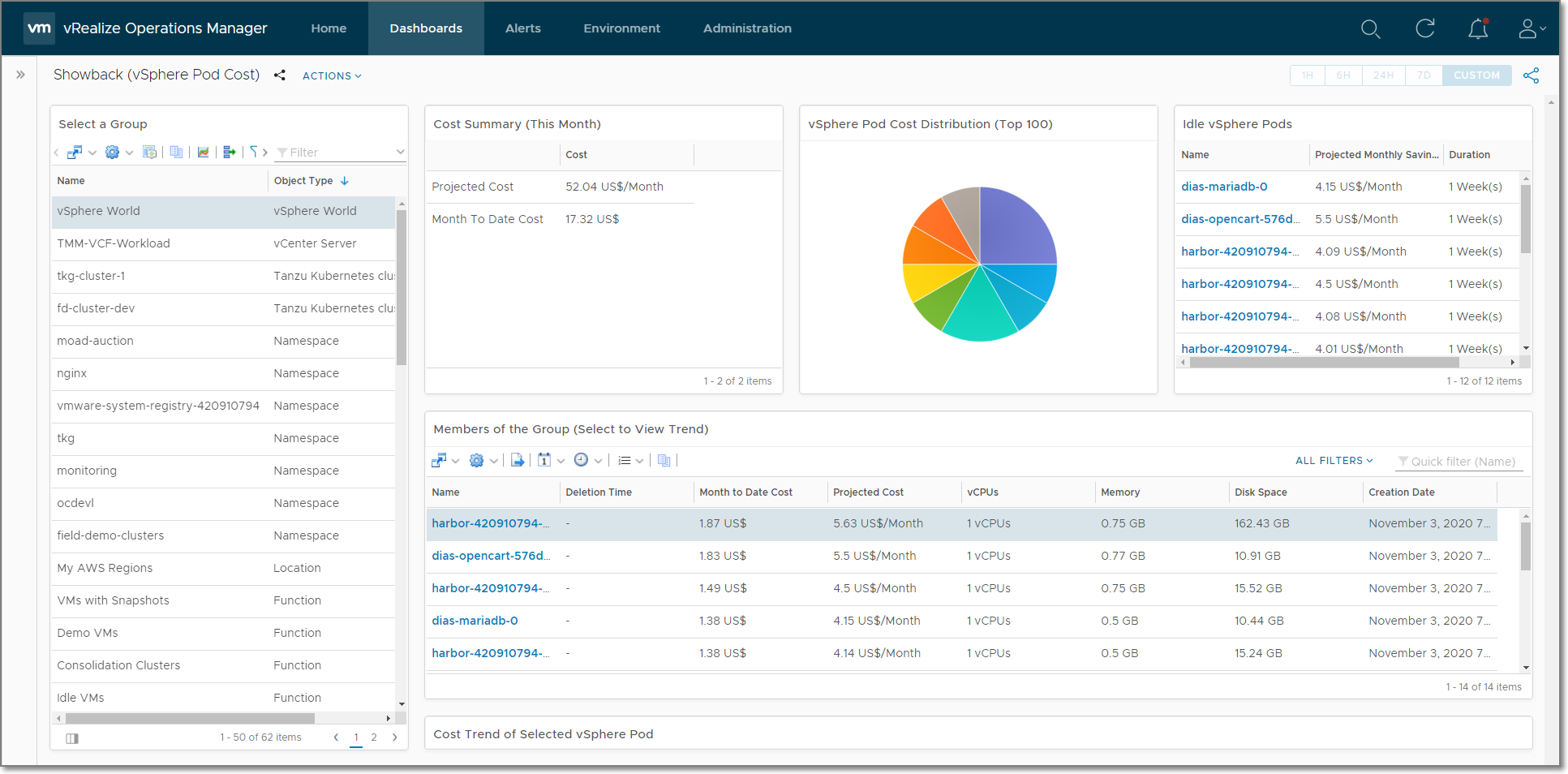Click the blue filter toggle icon in Select a Group
Image resolution: width=1568 pixels, height=774 pixels.
[x=254, y=152]
